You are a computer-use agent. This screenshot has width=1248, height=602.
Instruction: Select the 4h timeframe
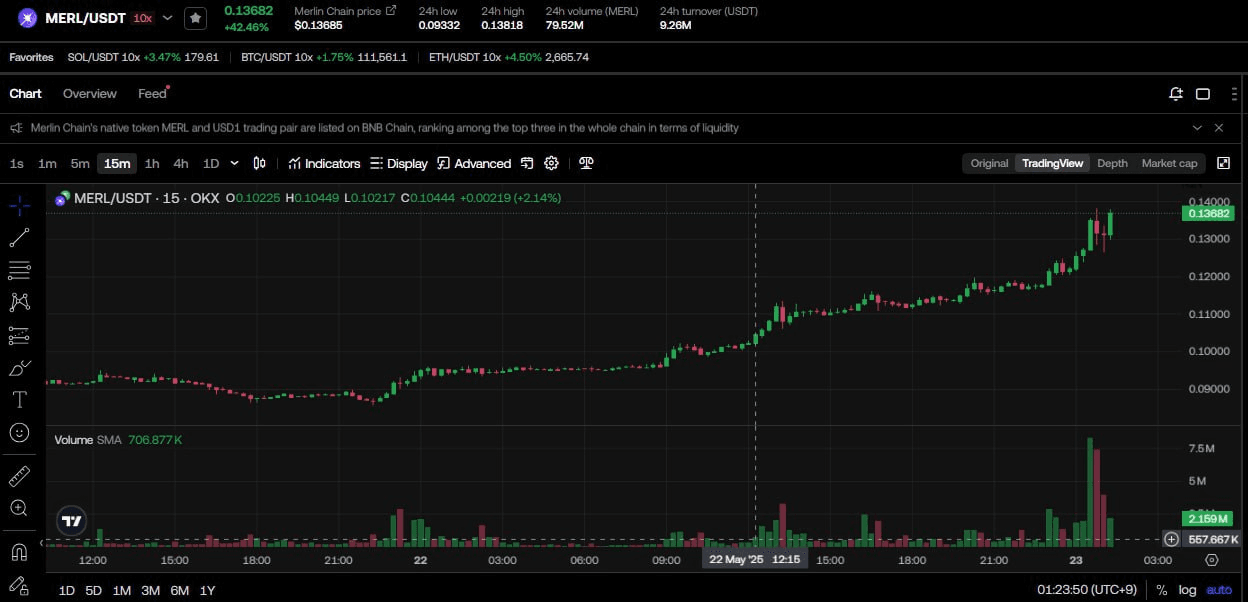(181, 163)
